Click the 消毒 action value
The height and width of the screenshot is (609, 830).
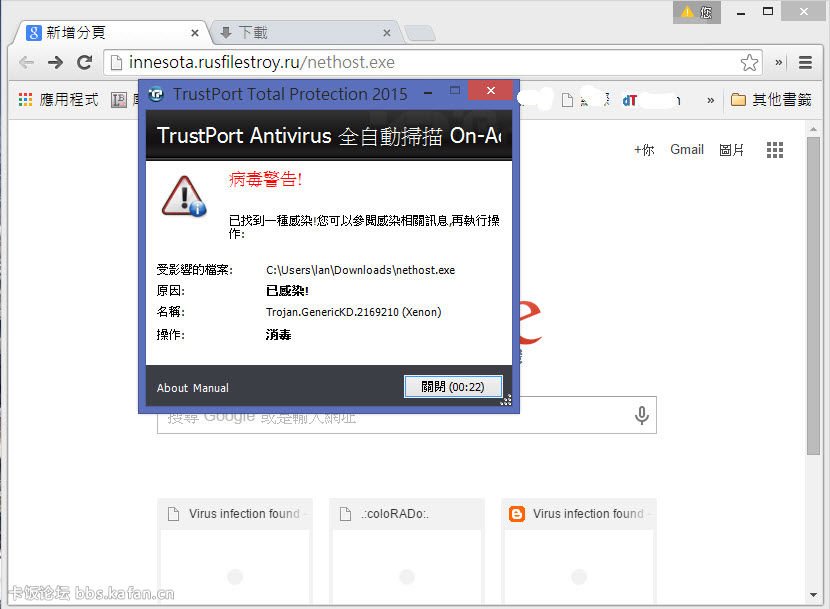click(278, 335)
